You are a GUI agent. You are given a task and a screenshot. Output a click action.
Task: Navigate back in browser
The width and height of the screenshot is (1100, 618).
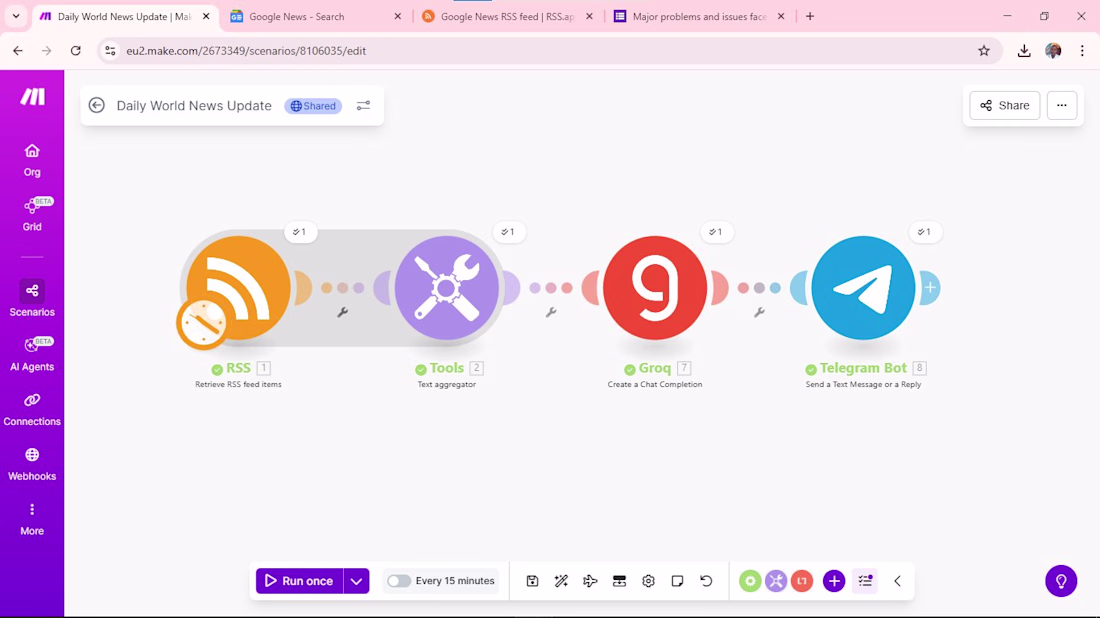[x=18, y=51]
